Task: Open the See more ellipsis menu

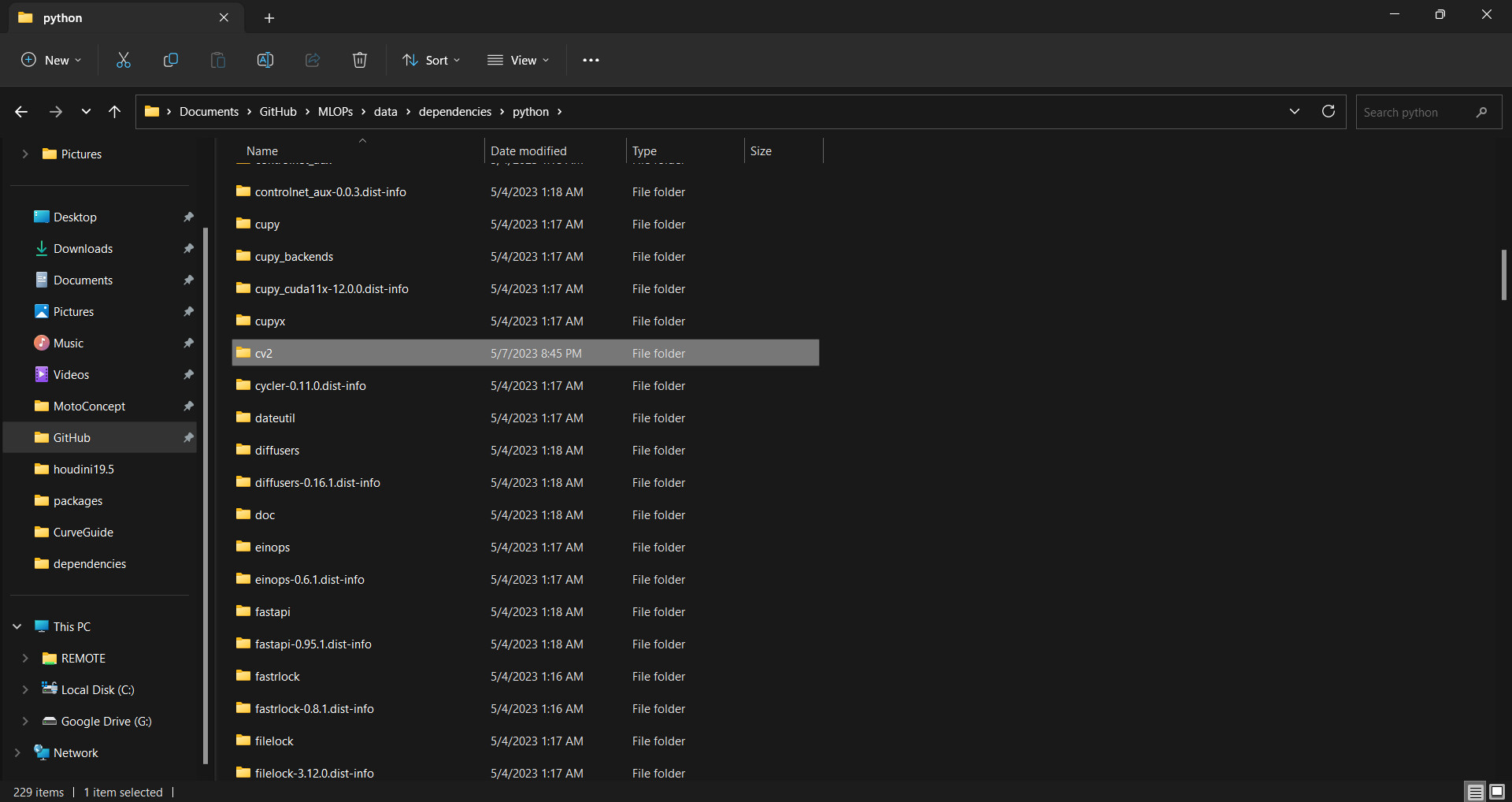Action: coord(591,60)
